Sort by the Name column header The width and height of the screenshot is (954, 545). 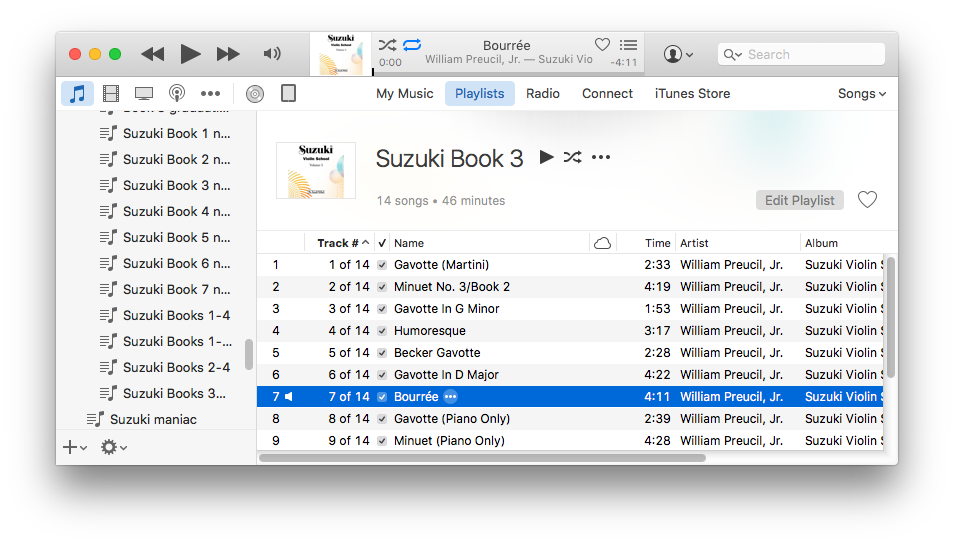489,243
